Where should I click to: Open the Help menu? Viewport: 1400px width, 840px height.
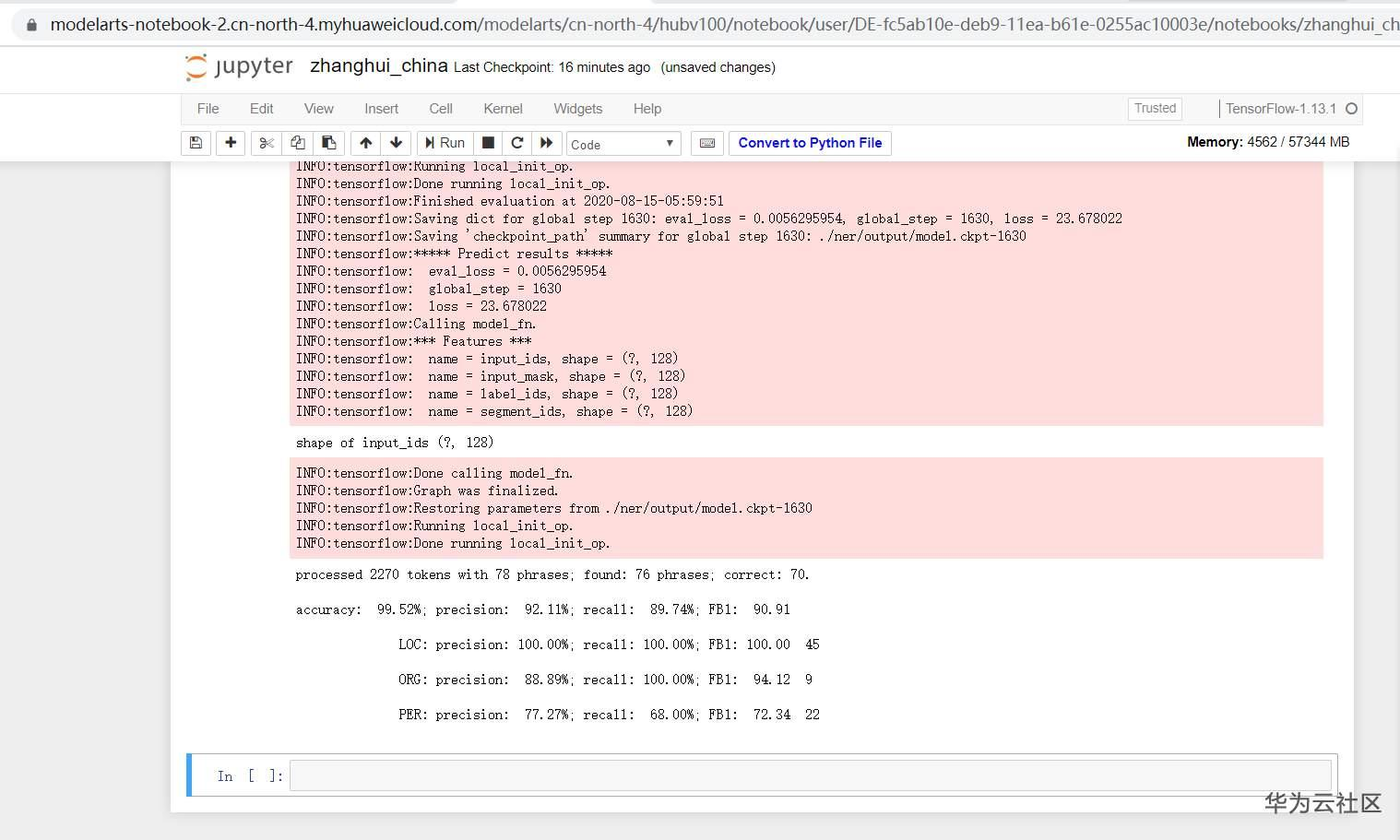[647, 109]
